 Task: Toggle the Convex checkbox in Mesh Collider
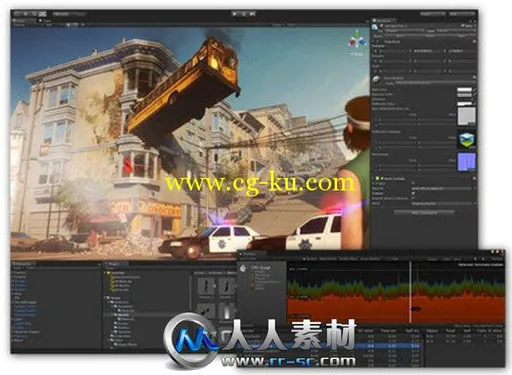[x=413, y=193]
